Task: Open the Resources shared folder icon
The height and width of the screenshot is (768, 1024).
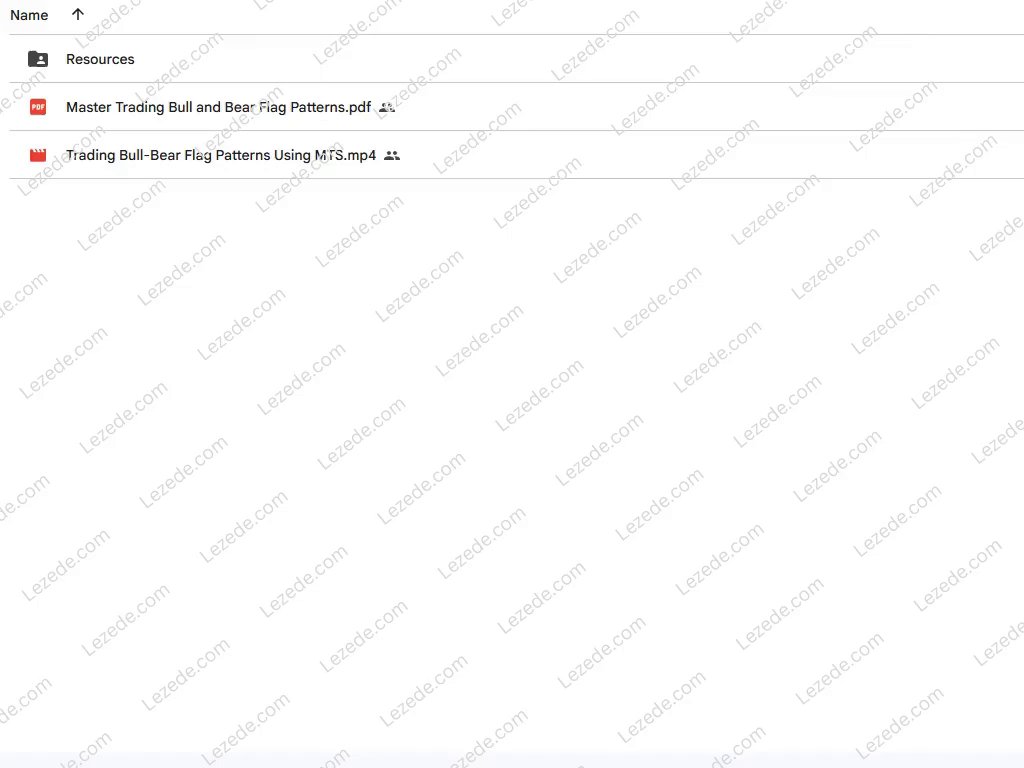Action: pyautogui.click(x=38, y=59)
